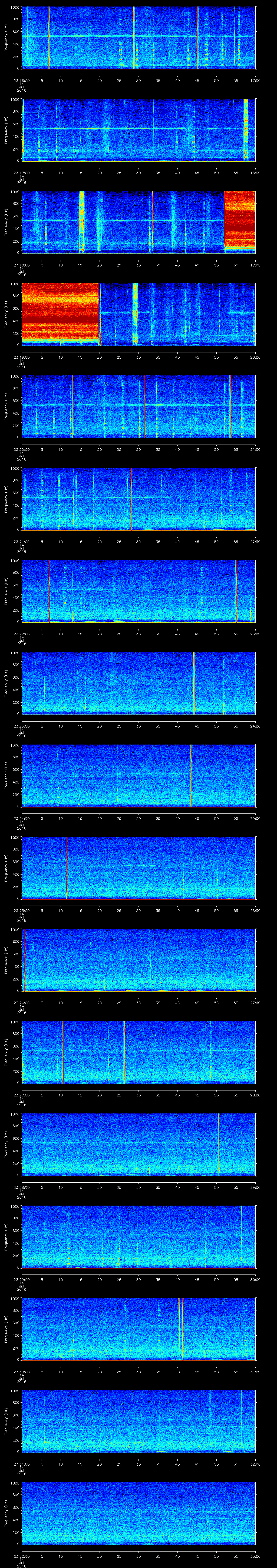Select the spectrogram panel starting at 23:22:00
277x1568 pixels.
click(139, 591)
